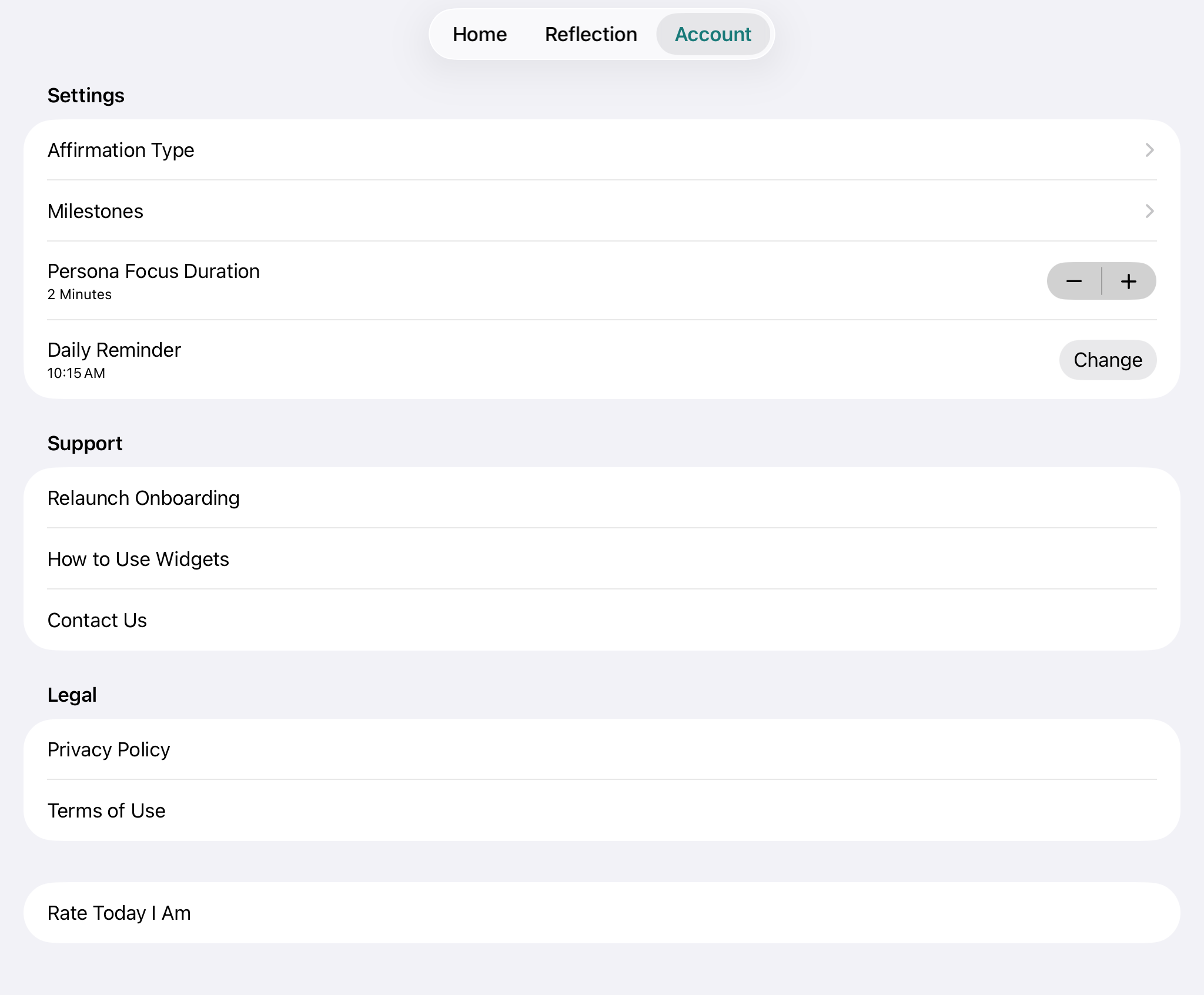Screen dimensions: 1204x995
Task: Tap Relaunch Onboarding
Action: pos(143,498)
